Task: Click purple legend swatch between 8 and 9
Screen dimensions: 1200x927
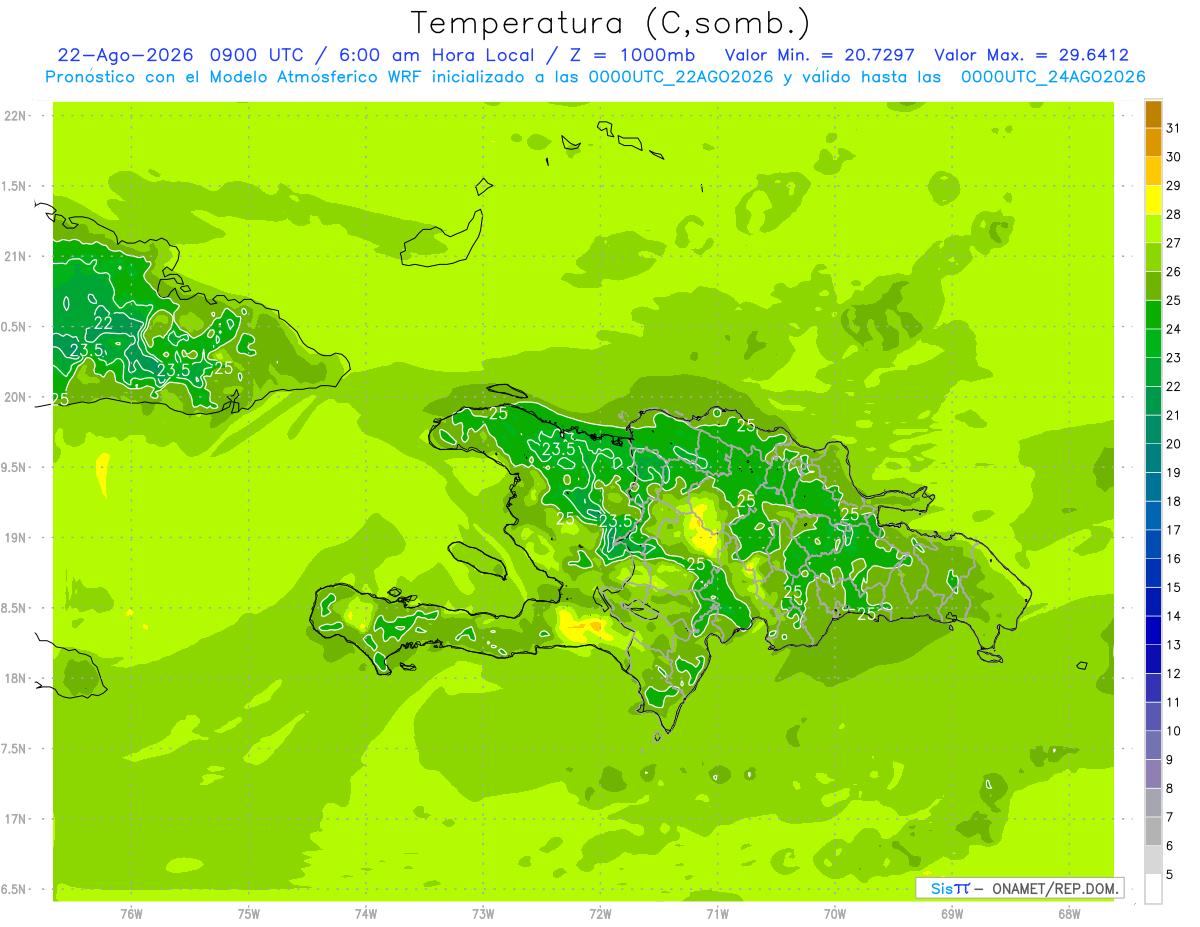Action: (1153, 774)
